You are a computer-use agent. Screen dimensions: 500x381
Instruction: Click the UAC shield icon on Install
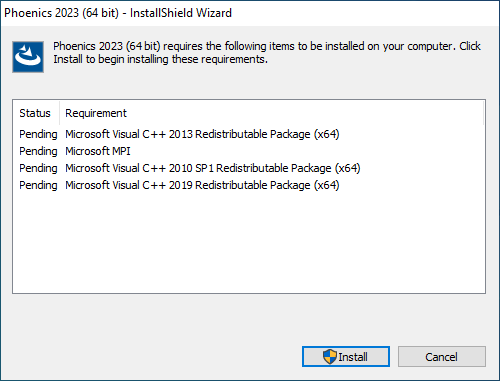(x=329, y=357)
